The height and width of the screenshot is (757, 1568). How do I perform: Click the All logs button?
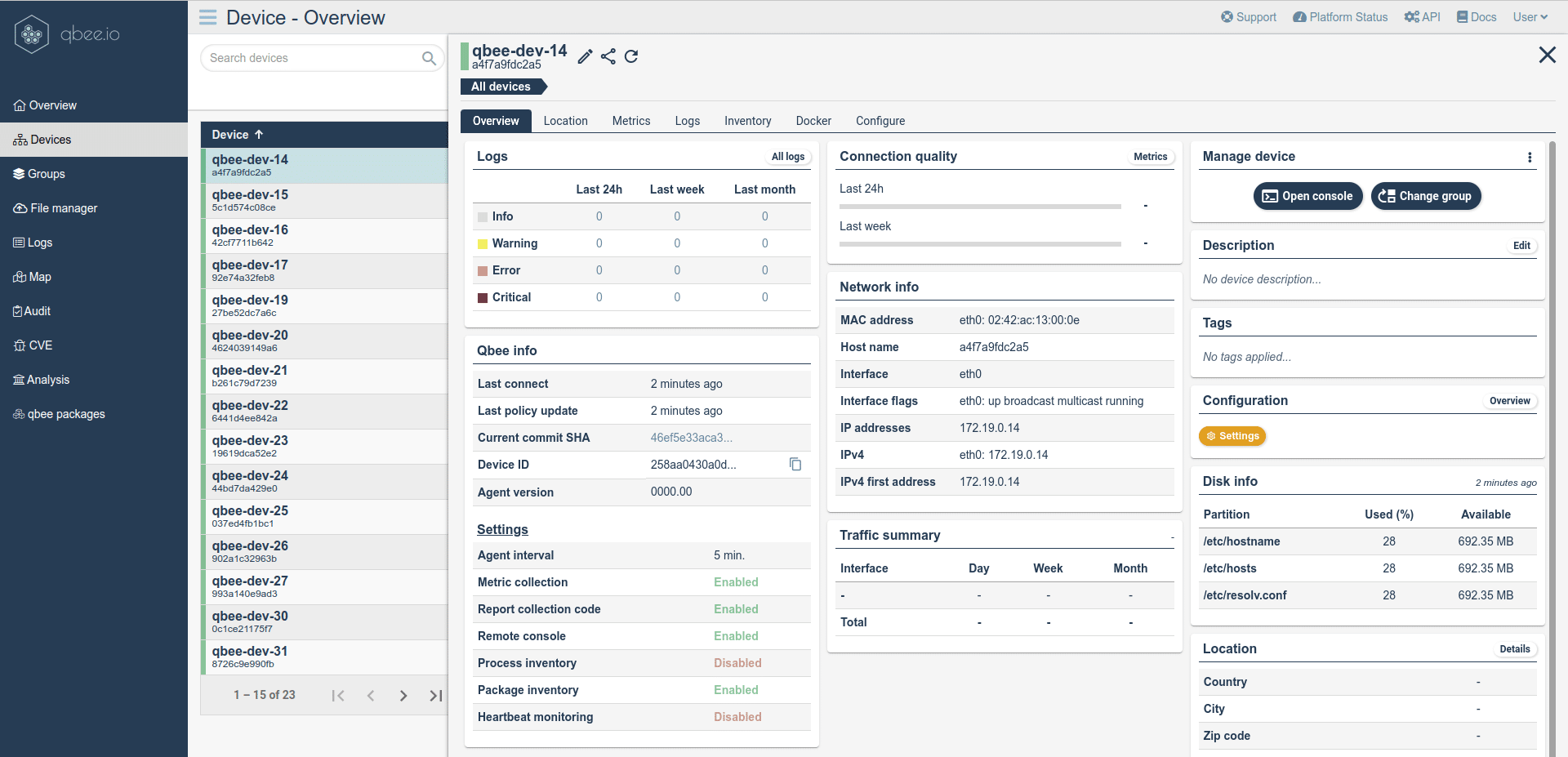click(x=788, y=157)
